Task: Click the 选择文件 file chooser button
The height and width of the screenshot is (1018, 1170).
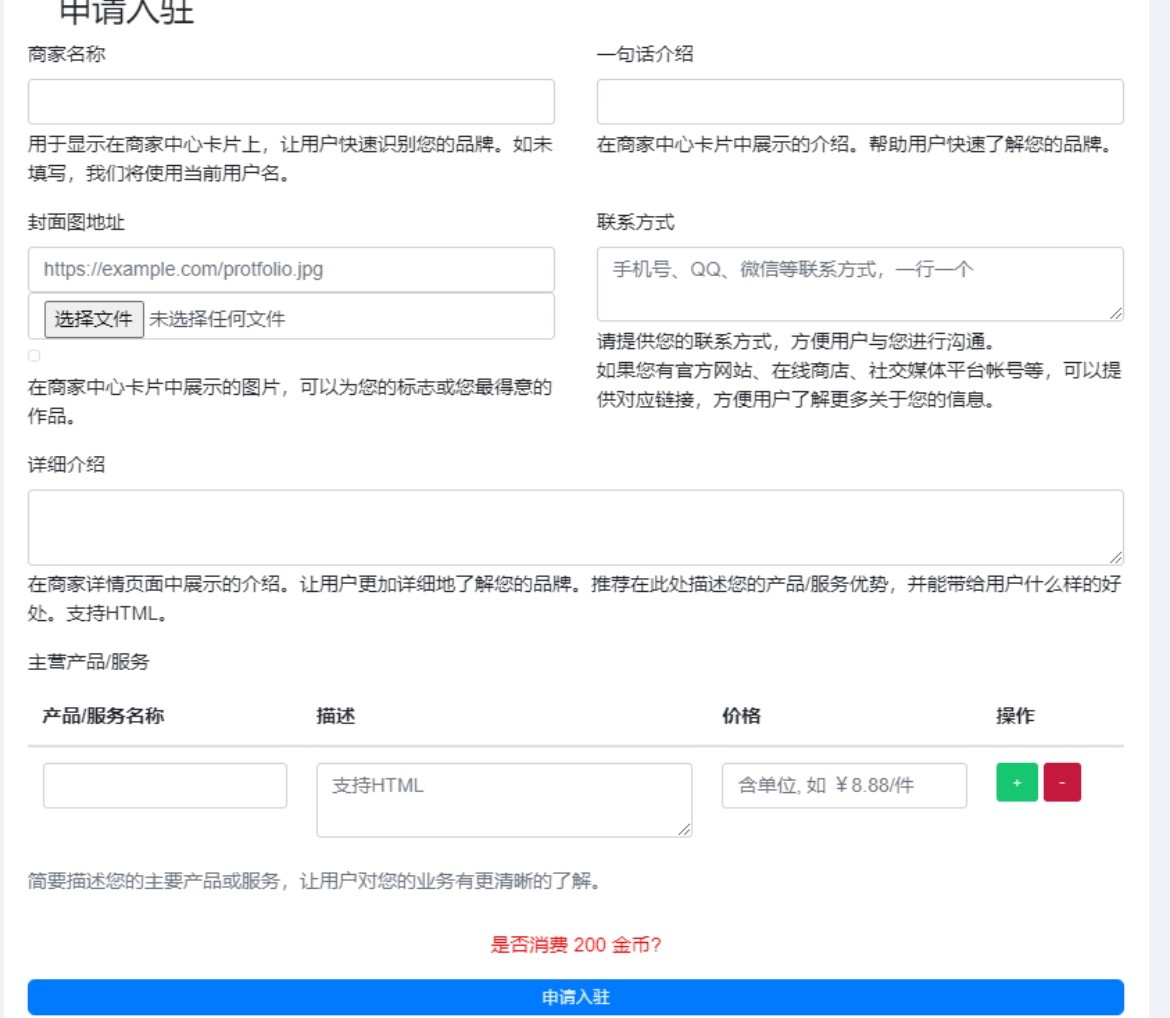Action: click(94, 319)
